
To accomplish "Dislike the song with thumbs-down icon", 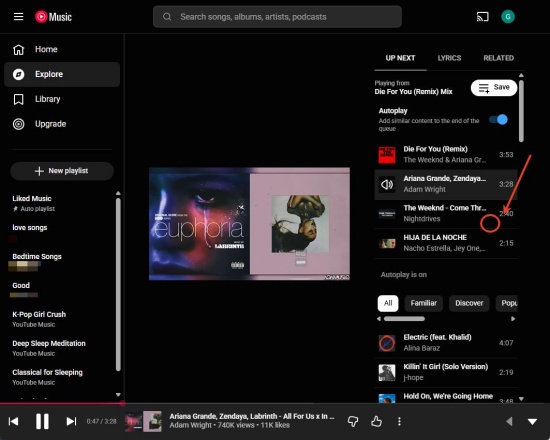I will click(x=353, y=421).
